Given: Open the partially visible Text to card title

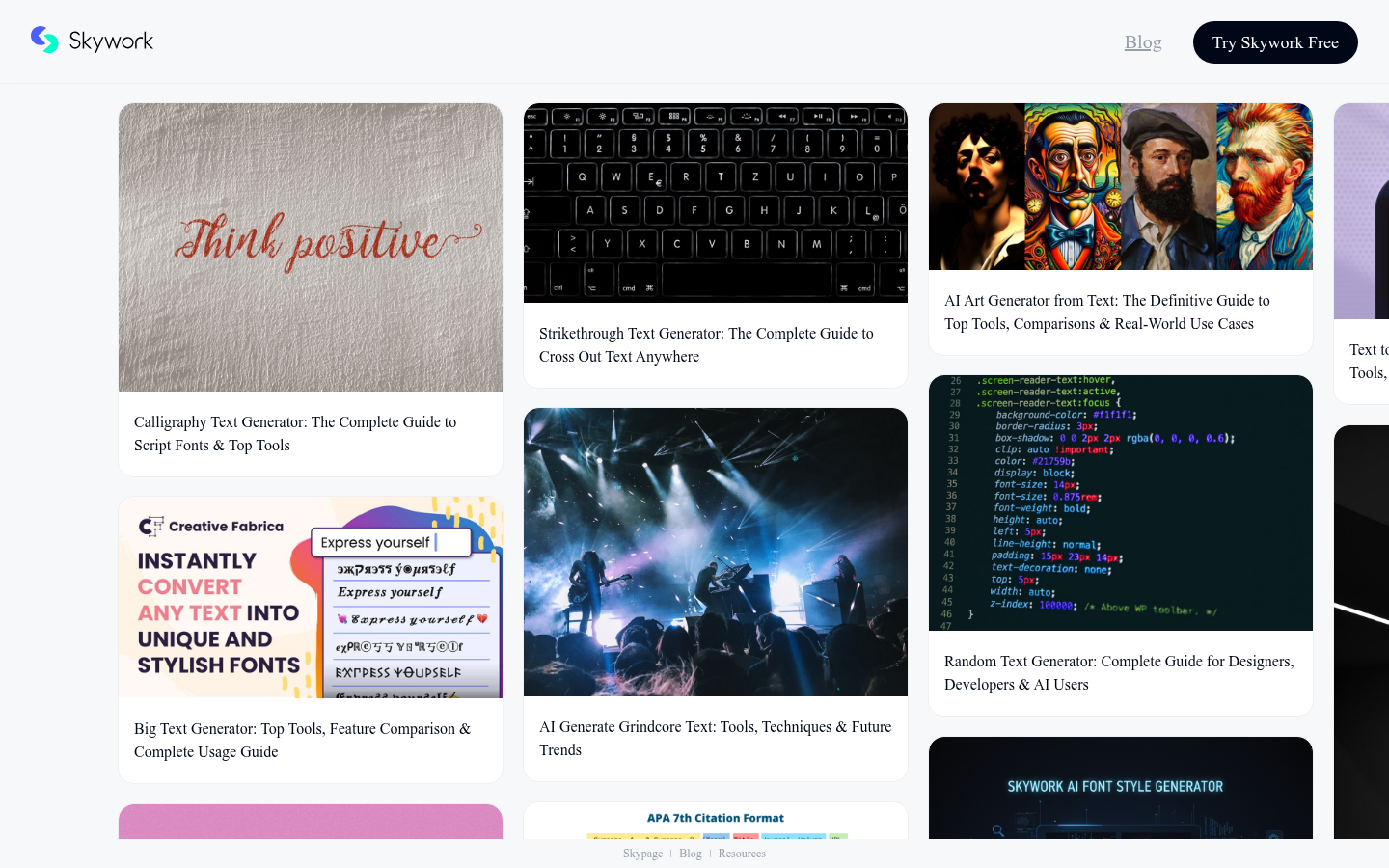Looking at the screenshot, I should 1369,362.
